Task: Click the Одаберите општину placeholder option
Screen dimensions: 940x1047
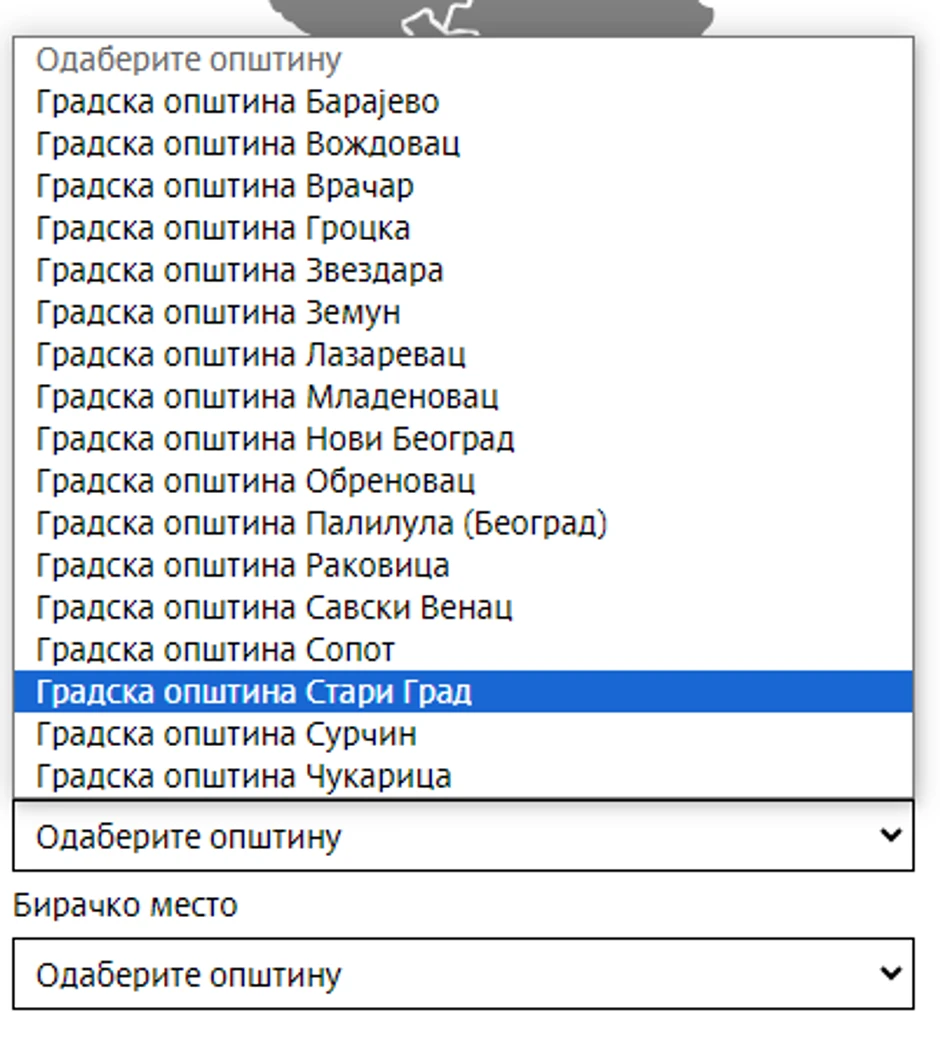Action: pyautogui.click(x=189, y=60)
